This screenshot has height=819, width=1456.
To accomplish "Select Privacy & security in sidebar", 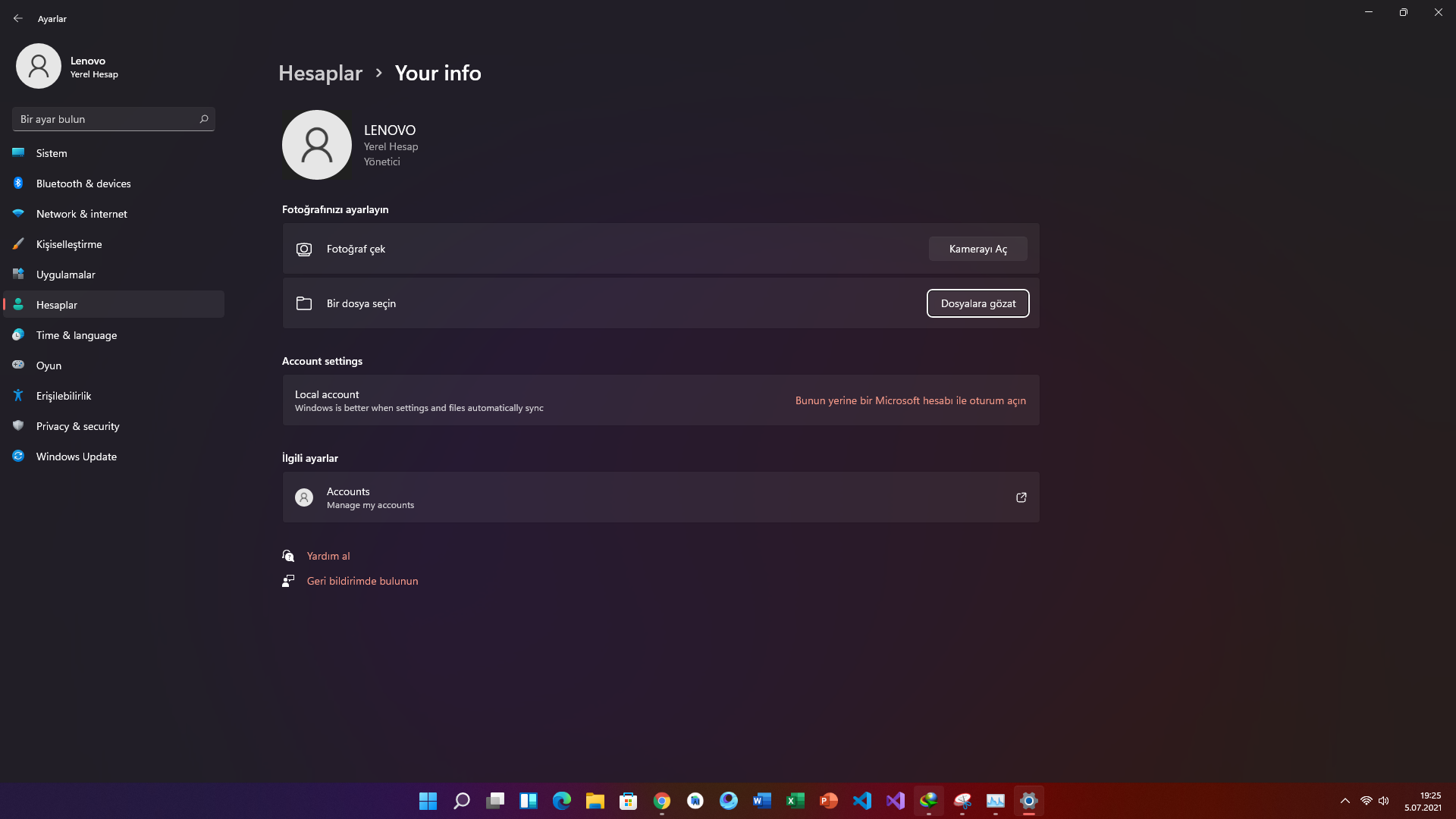I will point(78,426).
